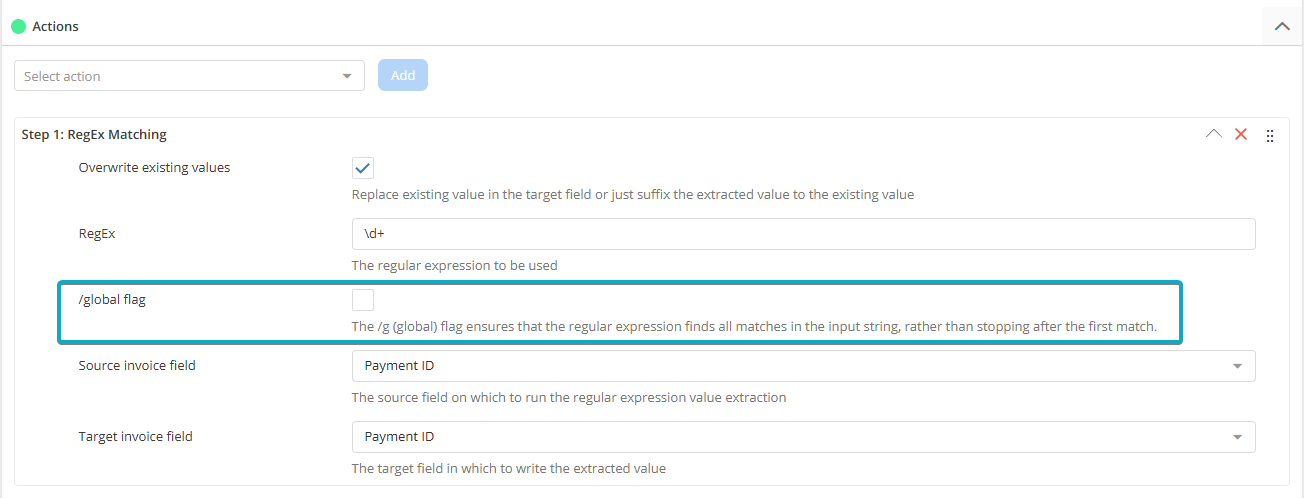Click the /global flag label text

click(112, 300)
